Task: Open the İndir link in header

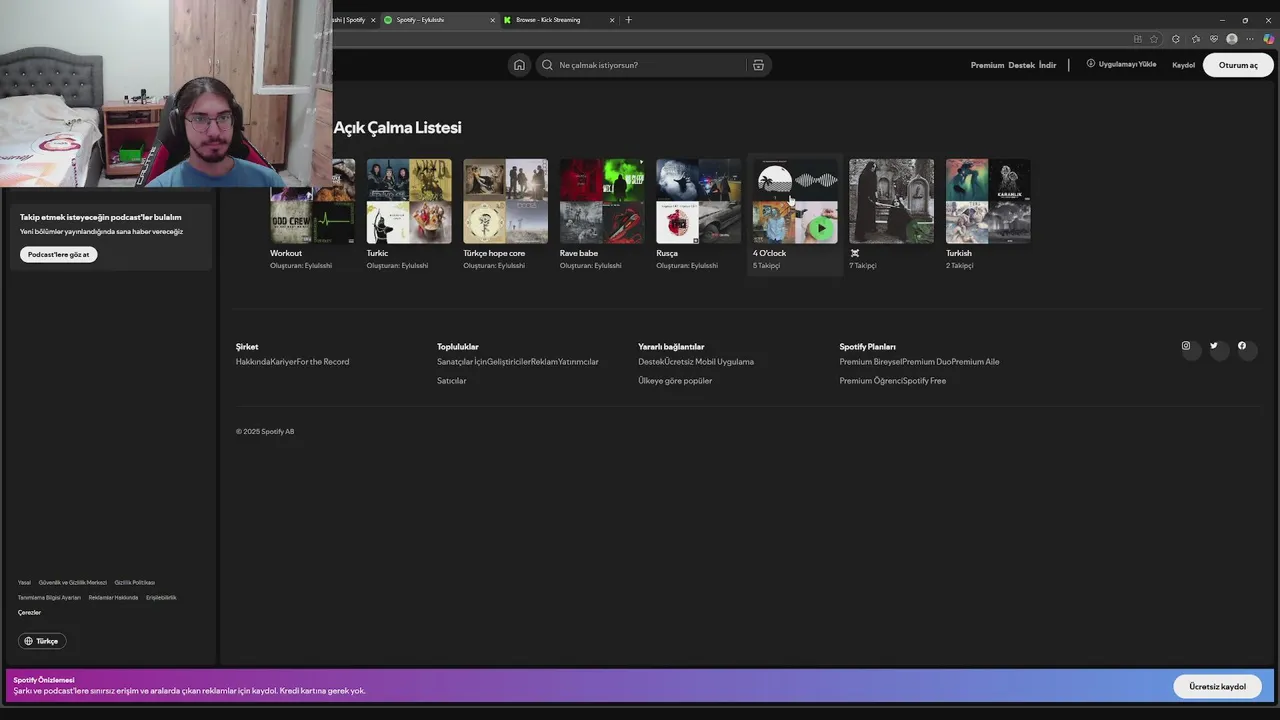Action: point(1047,65)
